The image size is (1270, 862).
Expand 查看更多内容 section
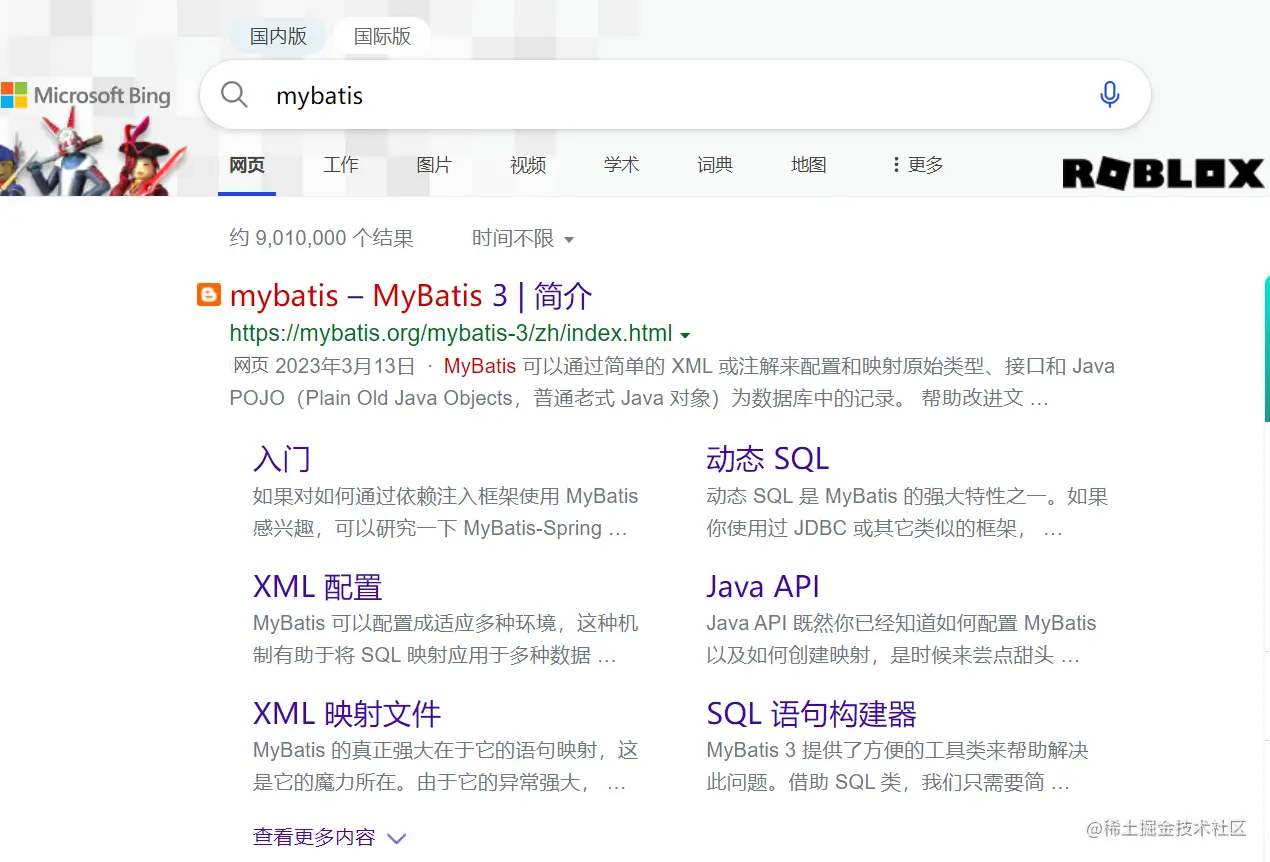click(329, 837)
